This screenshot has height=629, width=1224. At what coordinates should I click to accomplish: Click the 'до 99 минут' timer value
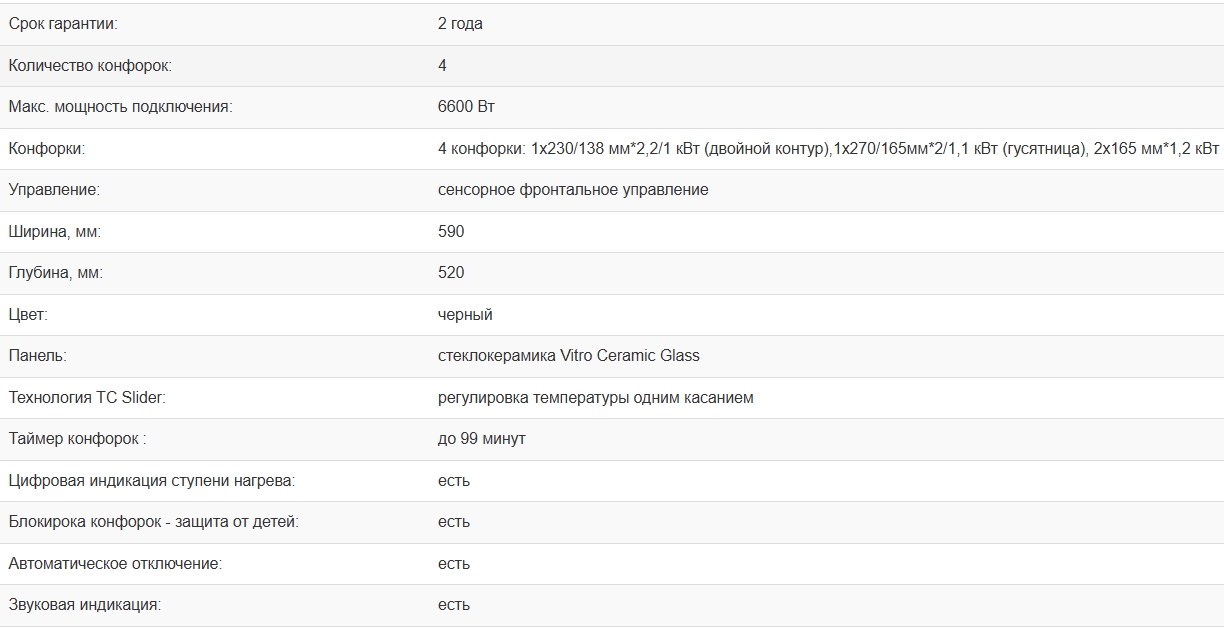[482, 439]
